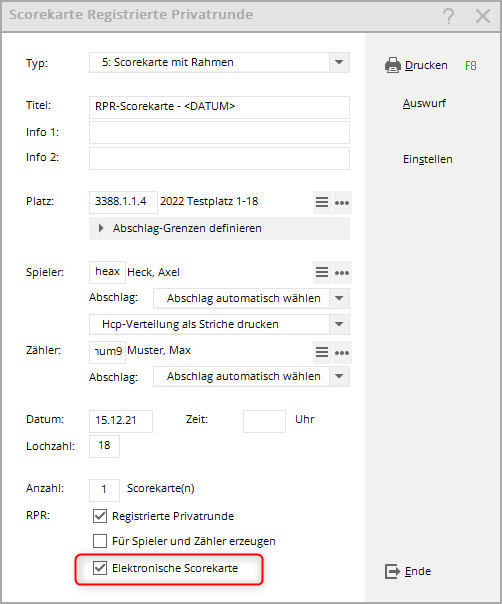Open the help question mark in title bar

(x=448, y=16)
